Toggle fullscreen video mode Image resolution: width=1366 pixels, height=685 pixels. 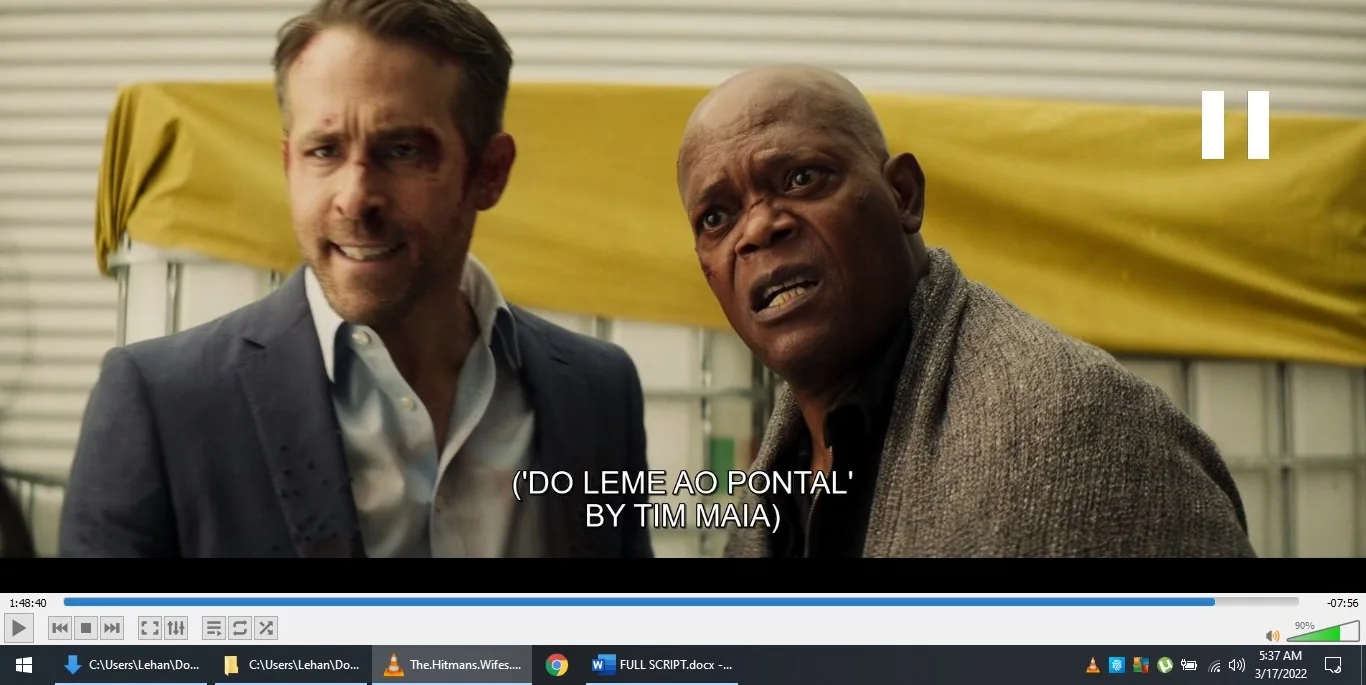click(150, 628)
